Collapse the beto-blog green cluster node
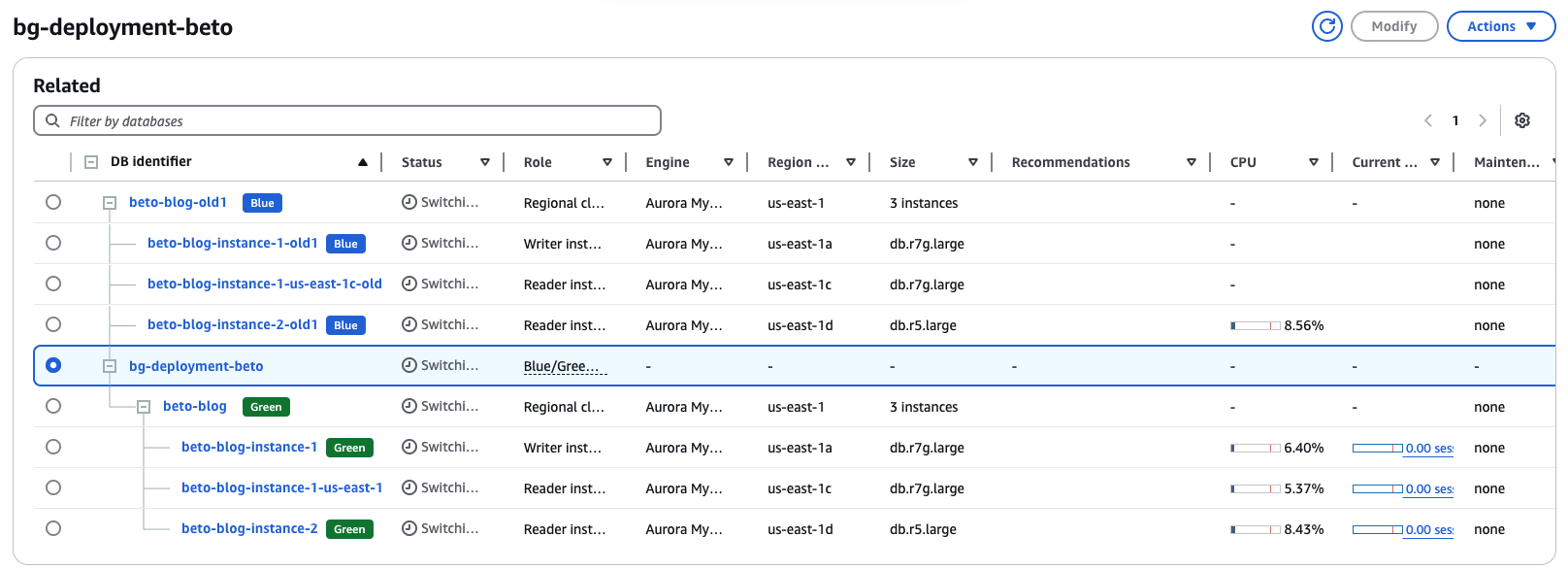Screen dimensions: 1568x570 [x=144, y=407]
